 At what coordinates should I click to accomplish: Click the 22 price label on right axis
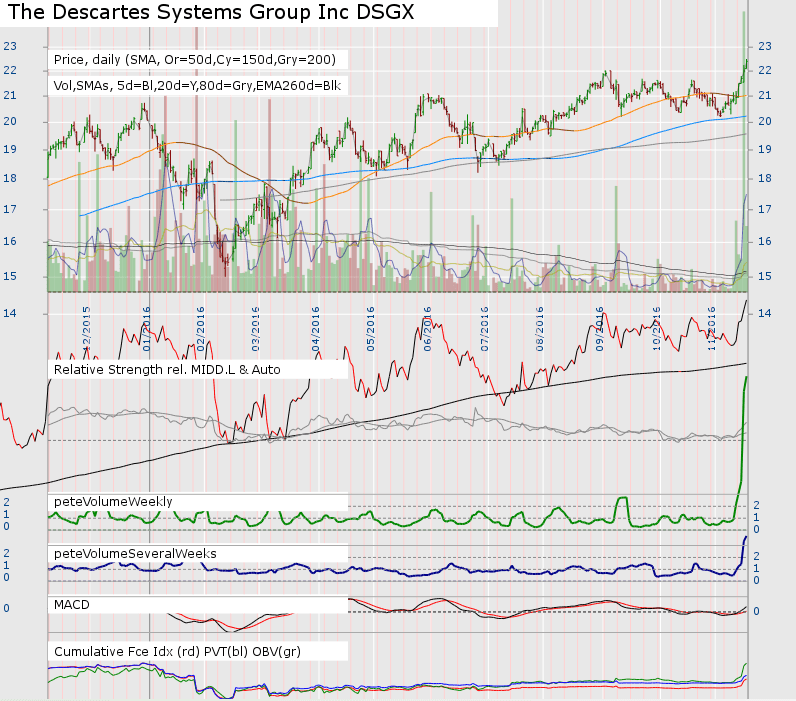click(765, 70)
